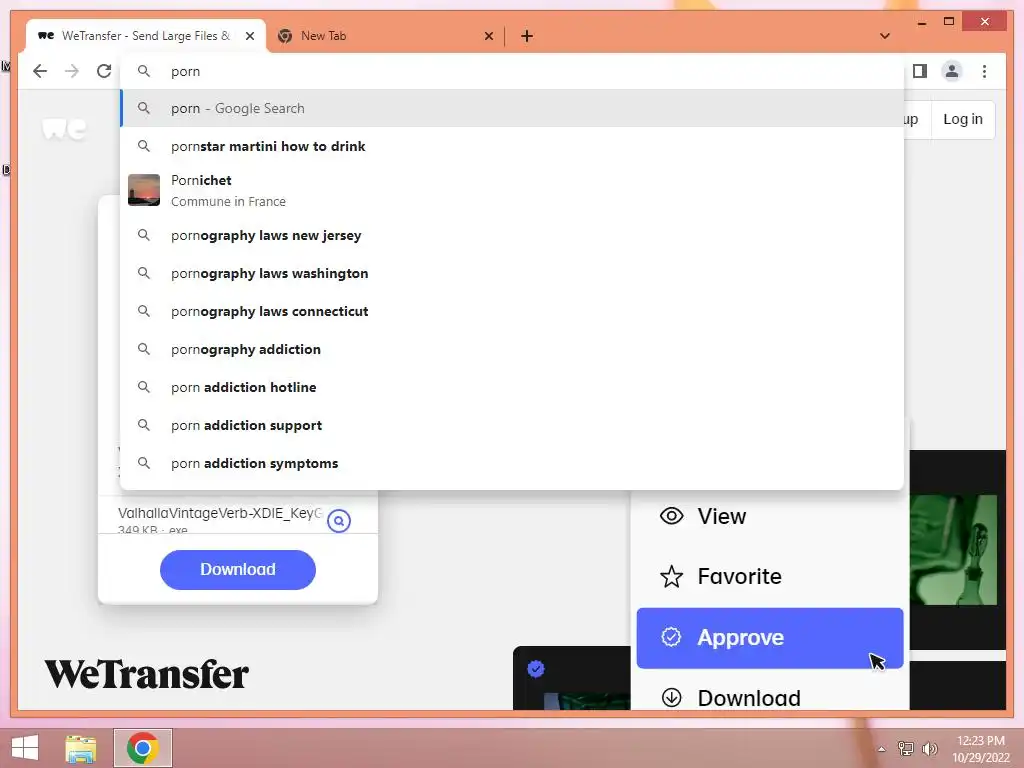The image size is (1024, 768).
Task: Preview the ValhallaVintageVerb file with magnifier icon
Action: [339, 520]
